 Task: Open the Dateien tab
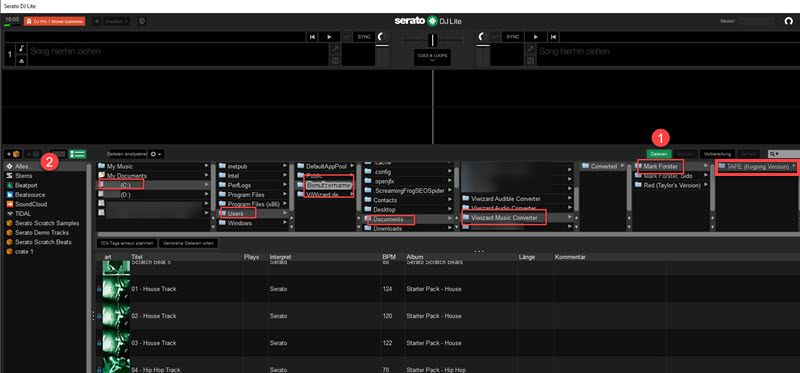pos(659,154)
